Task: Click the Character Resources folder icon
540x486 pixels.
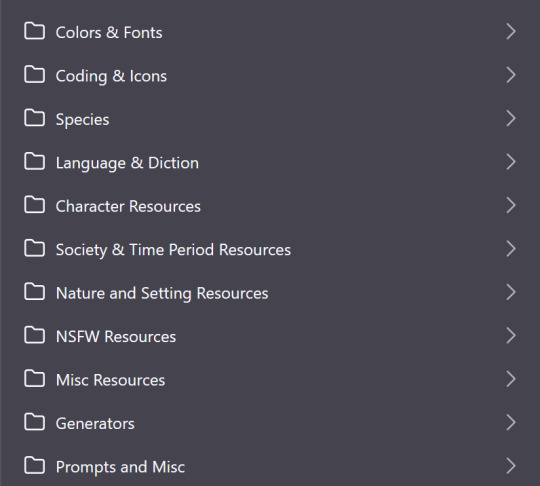Action: (34, 205)
